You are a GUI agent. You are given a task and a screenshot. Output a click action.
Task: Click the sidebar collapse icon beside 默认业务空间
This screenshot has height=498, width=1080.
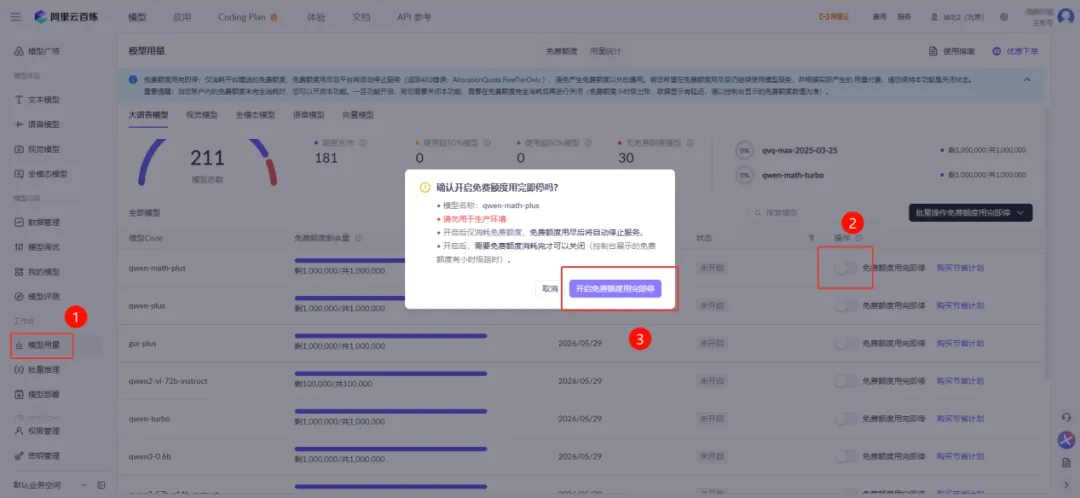tap(101, 485)
